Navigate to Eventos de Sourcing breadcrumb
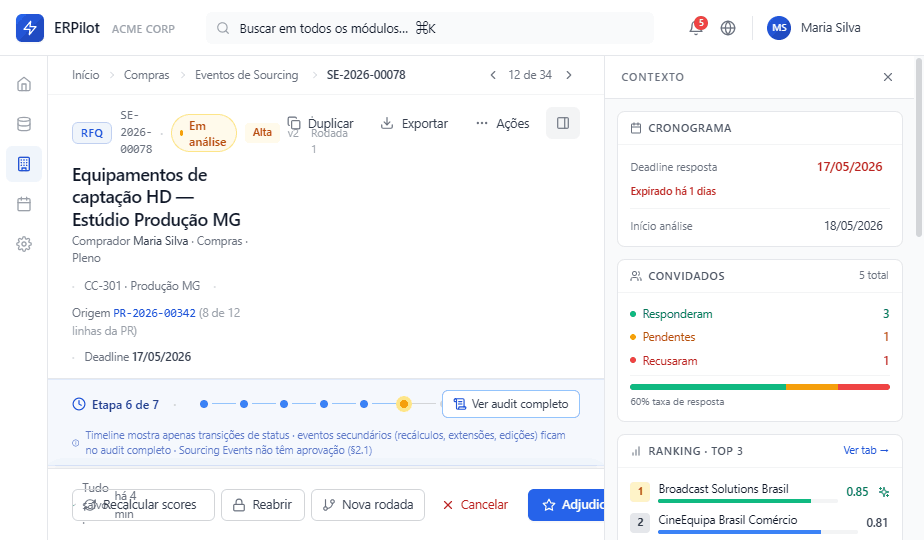The width and height of the screenshot is (924, 540). (246, 75)
